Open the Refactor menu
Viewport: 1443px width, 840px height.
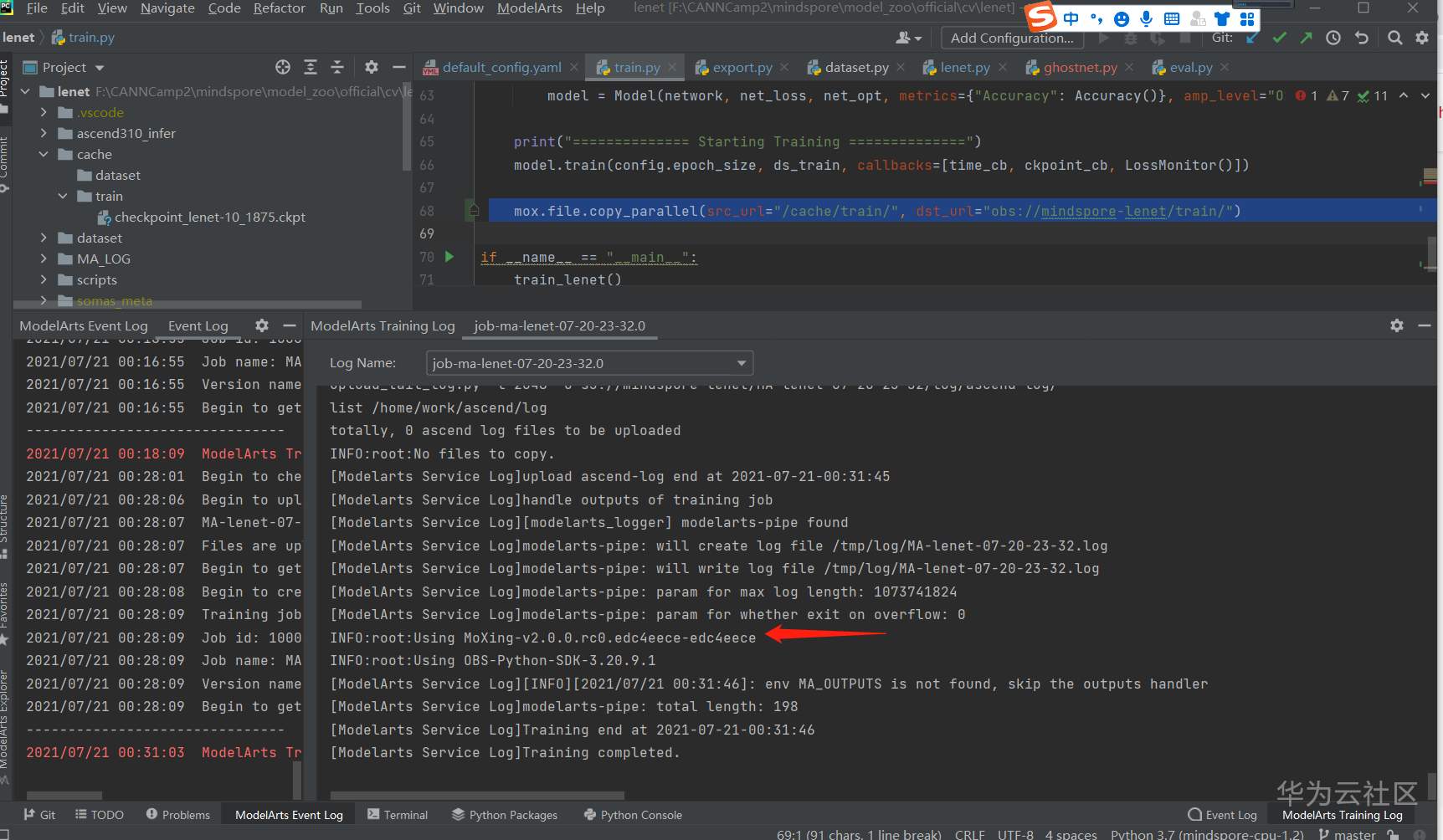tap(279, 8)
